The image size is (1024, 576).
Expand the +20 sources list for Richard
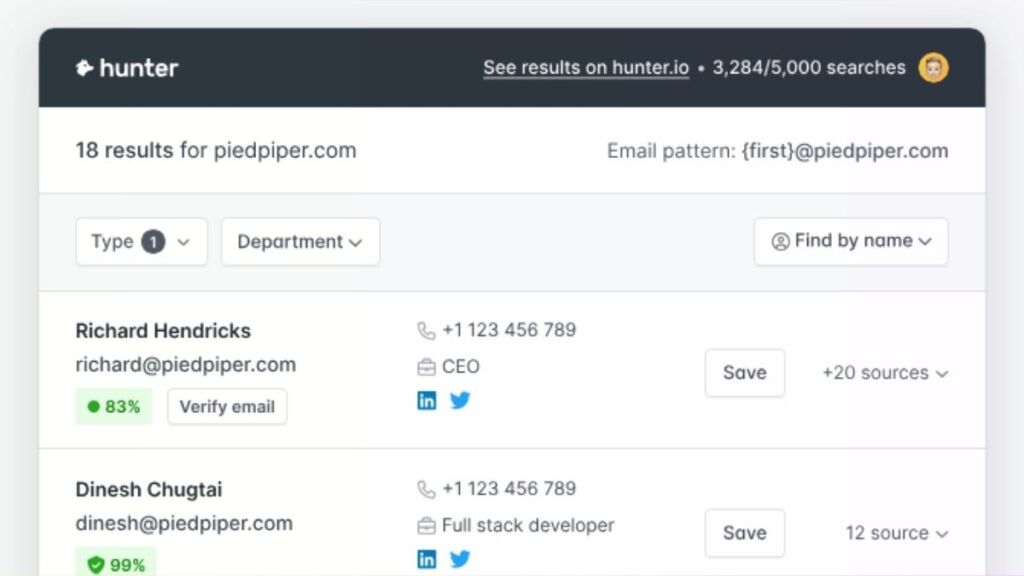pos(884,373)
